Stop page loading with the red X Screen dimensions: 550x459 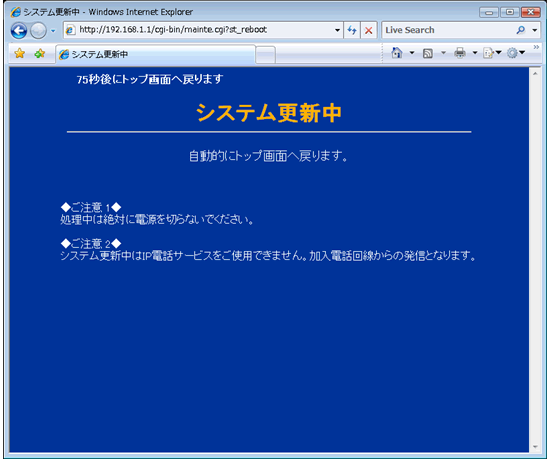[x=368, y=30]
